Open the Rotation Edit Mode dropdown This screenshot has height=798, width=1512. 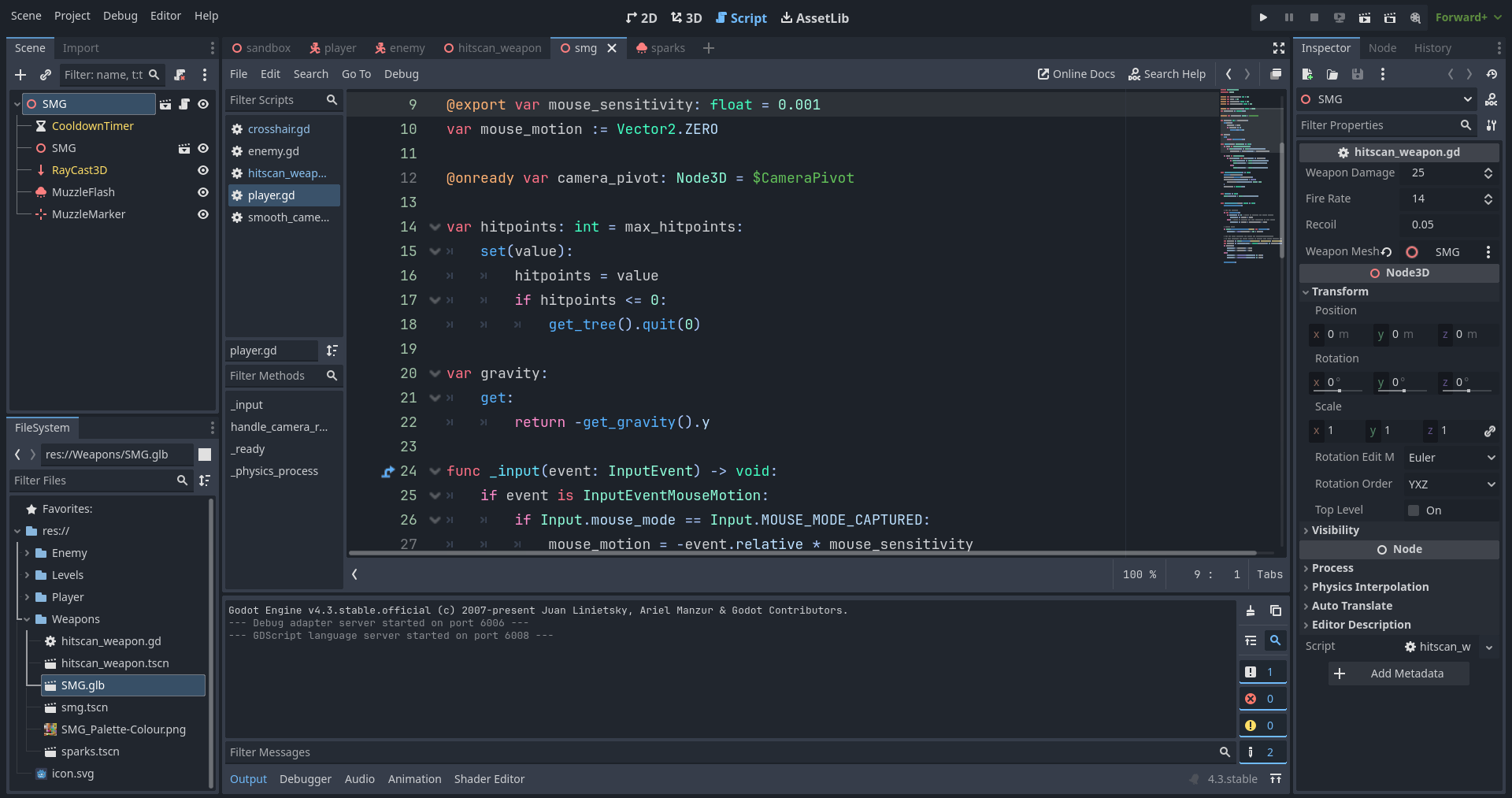tap(1451, 457)
